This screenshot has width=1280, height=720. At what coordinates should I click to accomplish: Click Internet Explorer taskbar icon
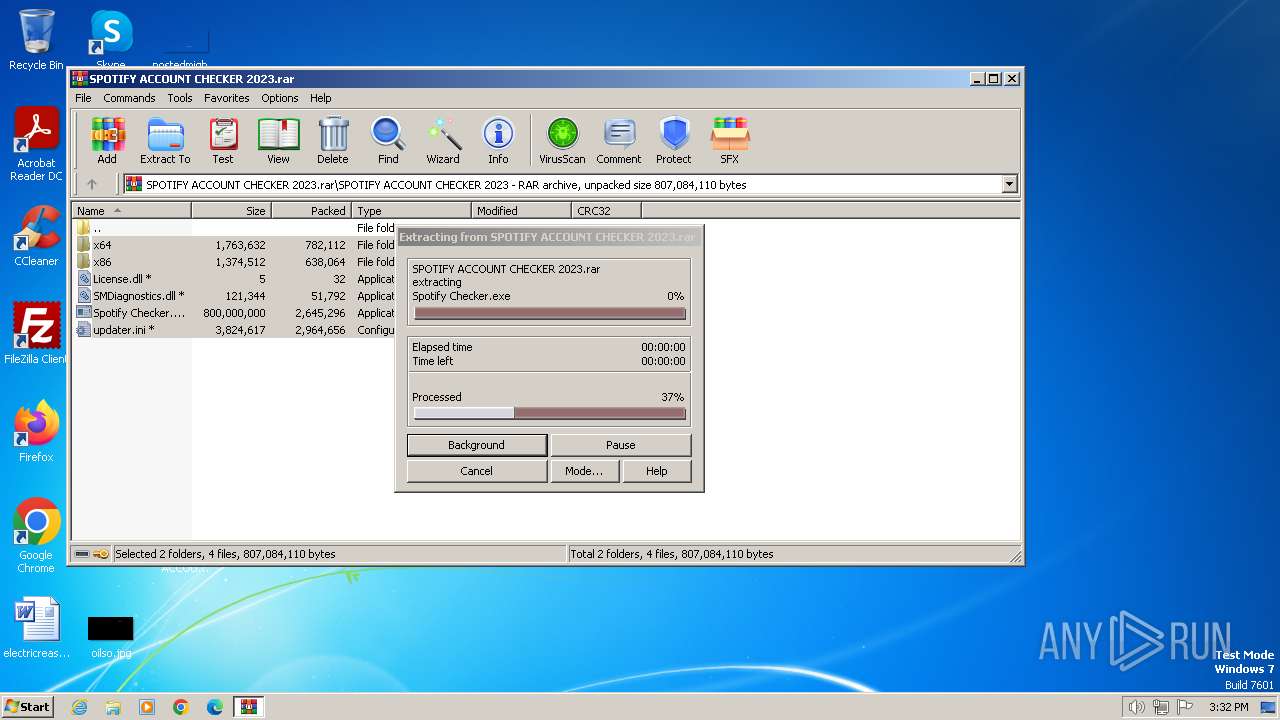(79, 707)
